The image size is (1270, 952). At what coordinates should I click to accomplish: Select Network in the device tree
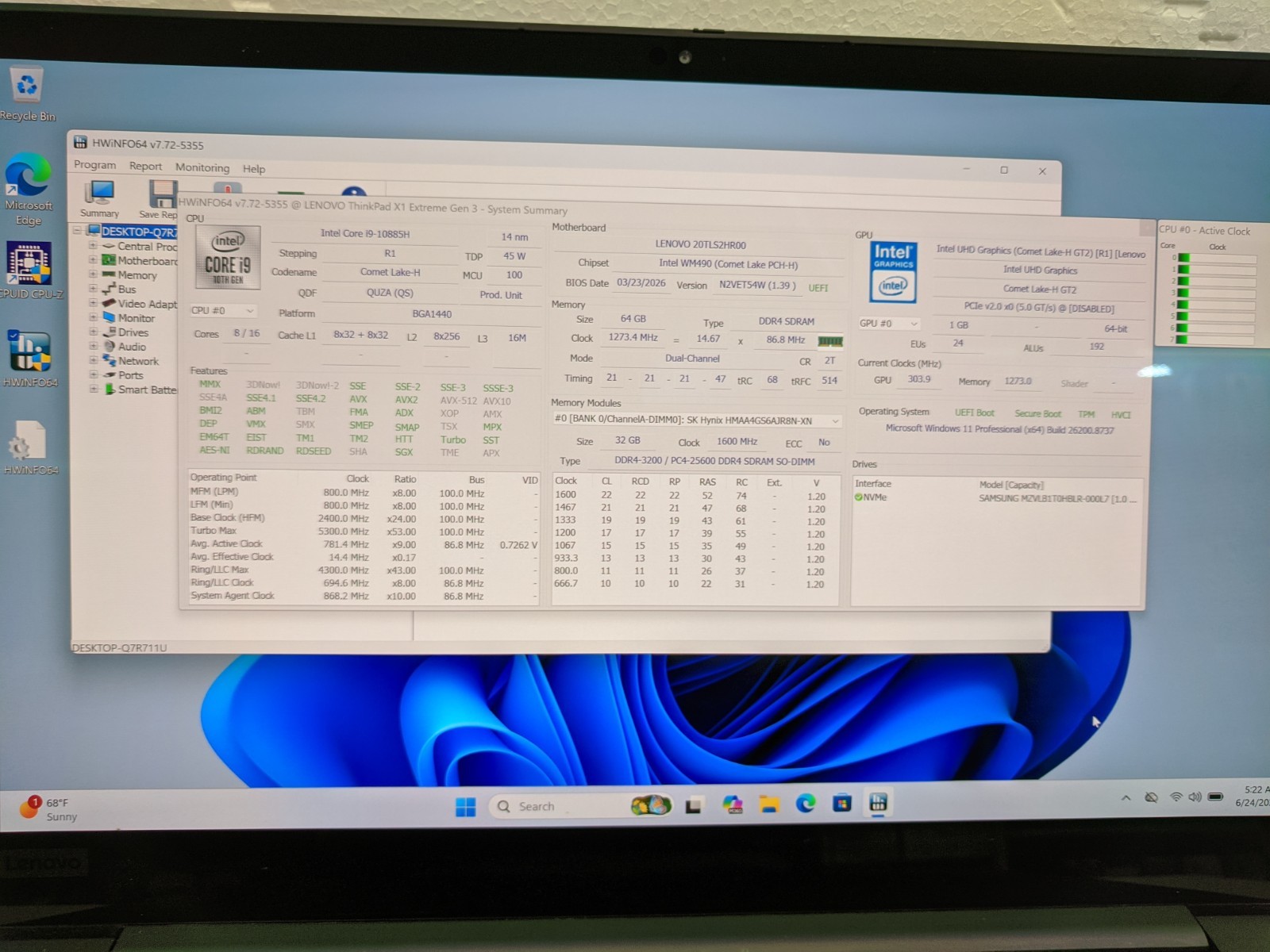click(138, 361)
